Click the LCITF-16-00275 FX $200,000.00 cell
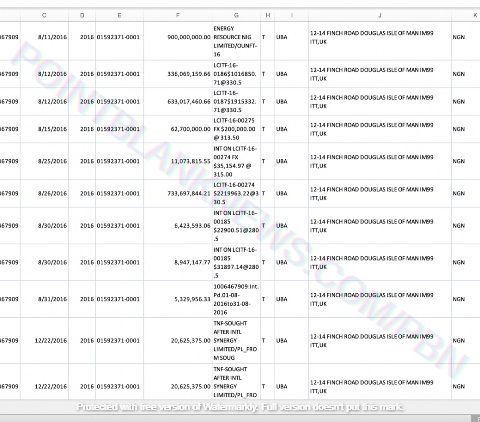 pyautogui.click(x=236, y=129)
